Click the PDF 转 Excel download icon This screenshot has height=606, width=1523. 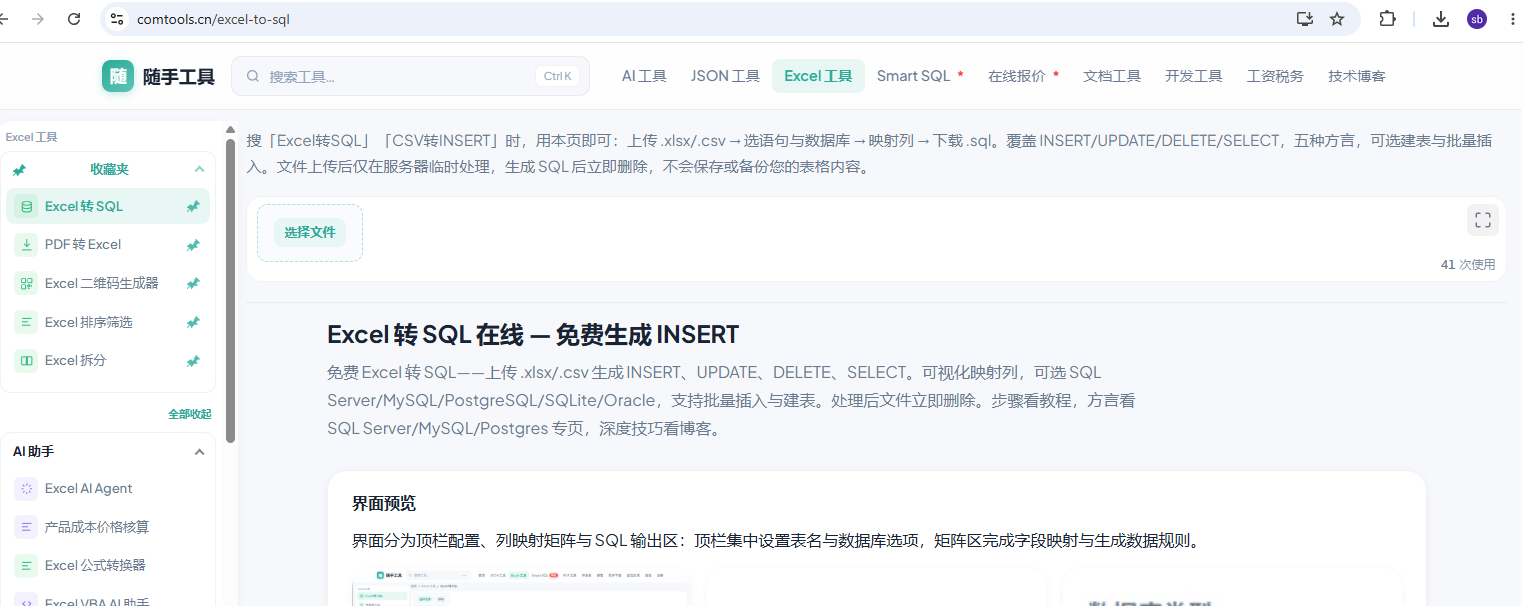point(26,244)
